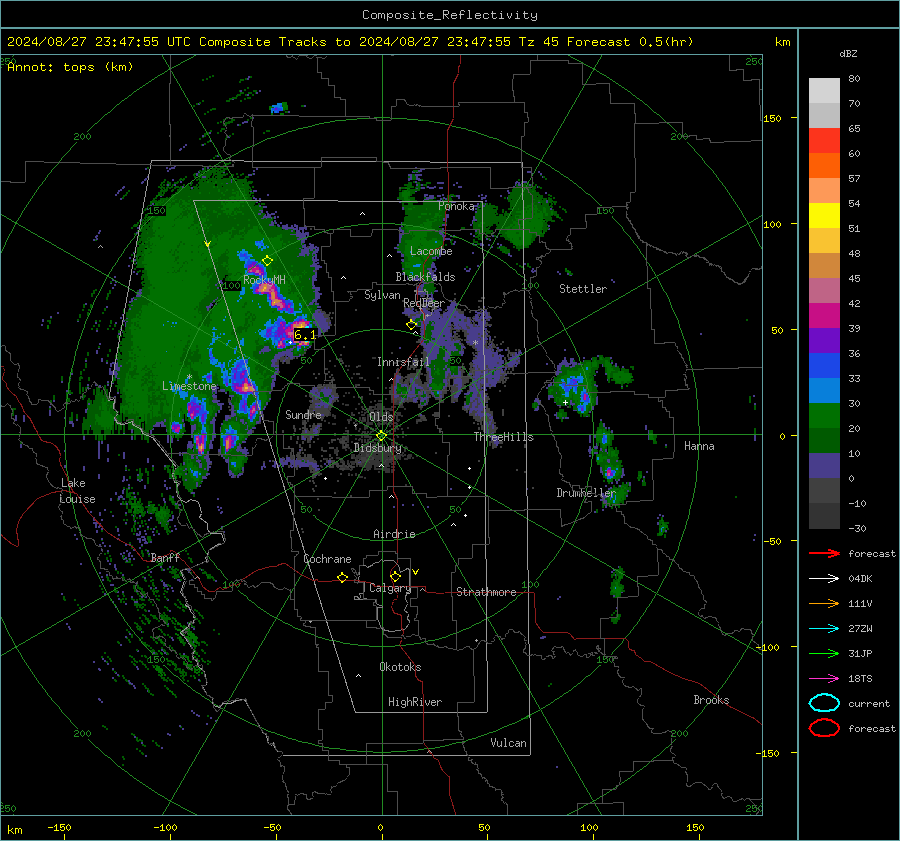900x841 pixels.
Task: Click the blue 36 dBZ color swatch
Action: (x=824, y=365)
